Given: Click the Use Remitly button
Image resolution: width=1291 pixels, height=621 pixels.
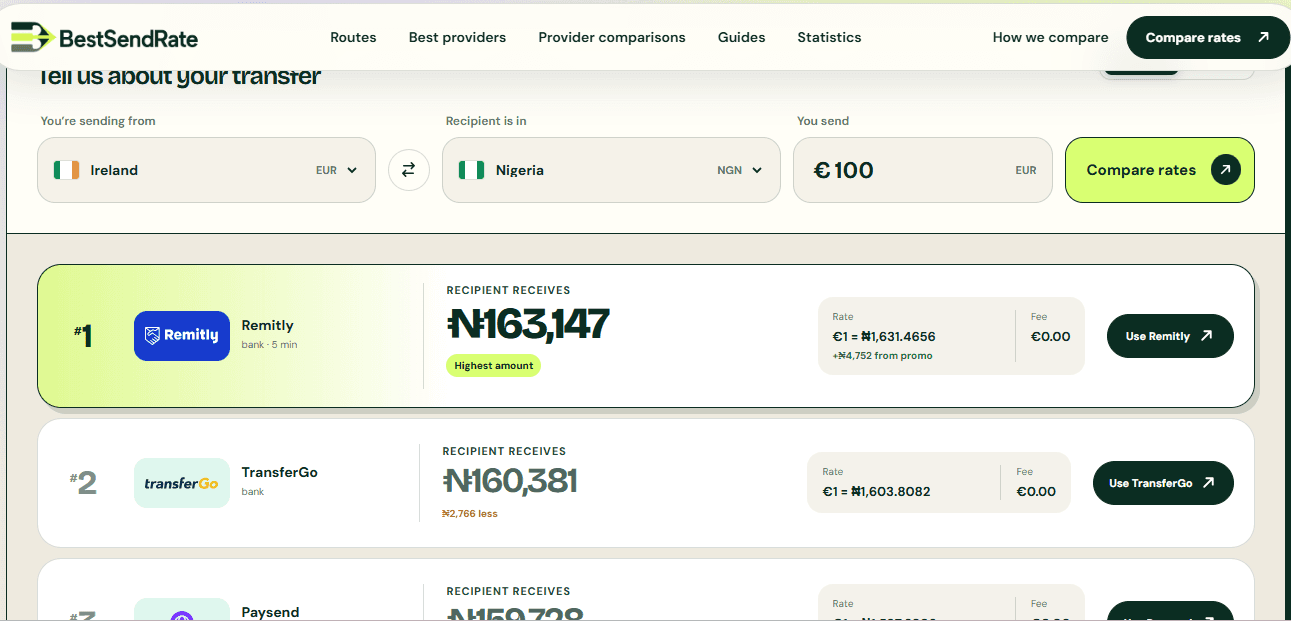Looking at the screenshot, I should point(1170,336).
